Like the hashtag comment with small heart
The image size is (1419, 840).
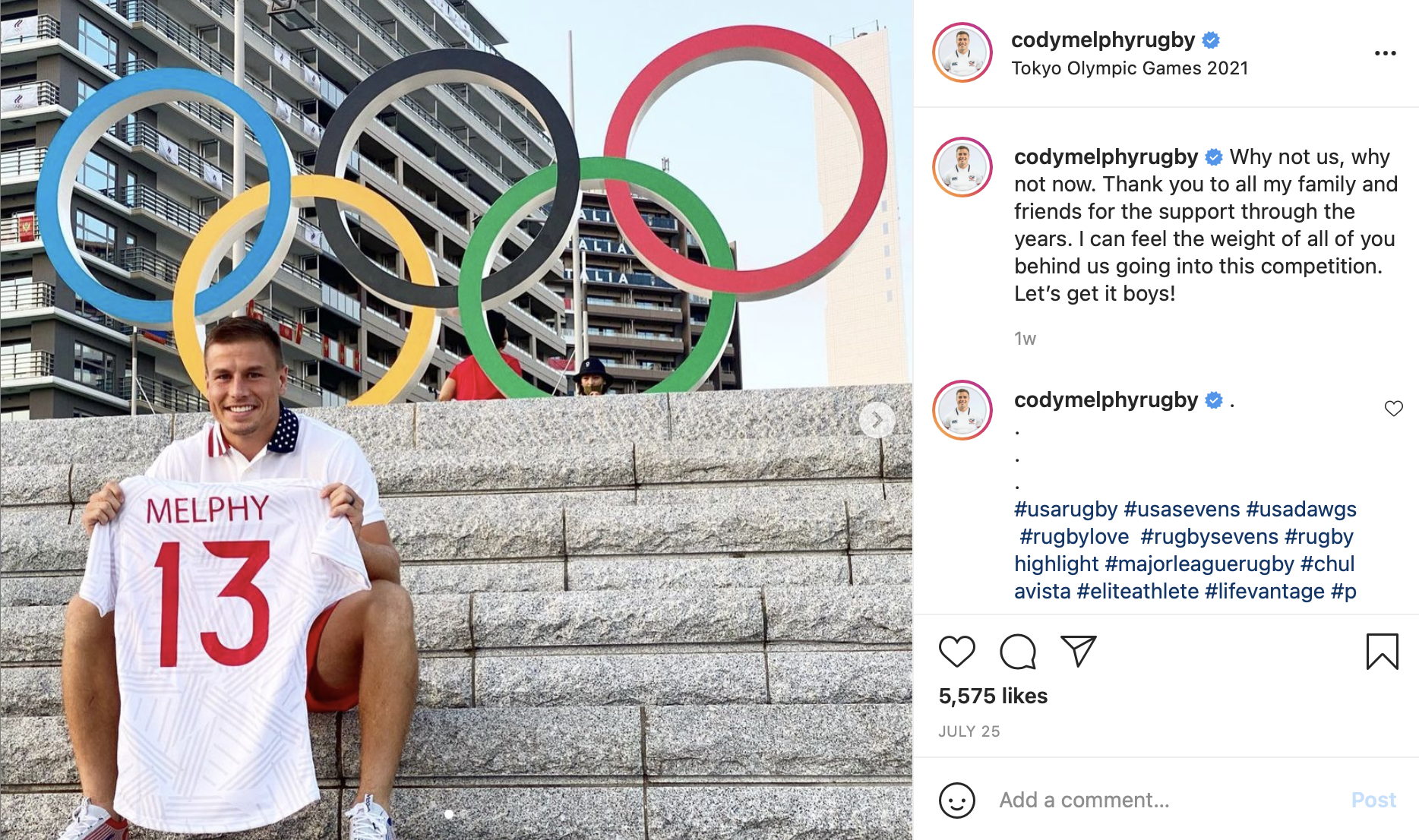point(1393,409)
